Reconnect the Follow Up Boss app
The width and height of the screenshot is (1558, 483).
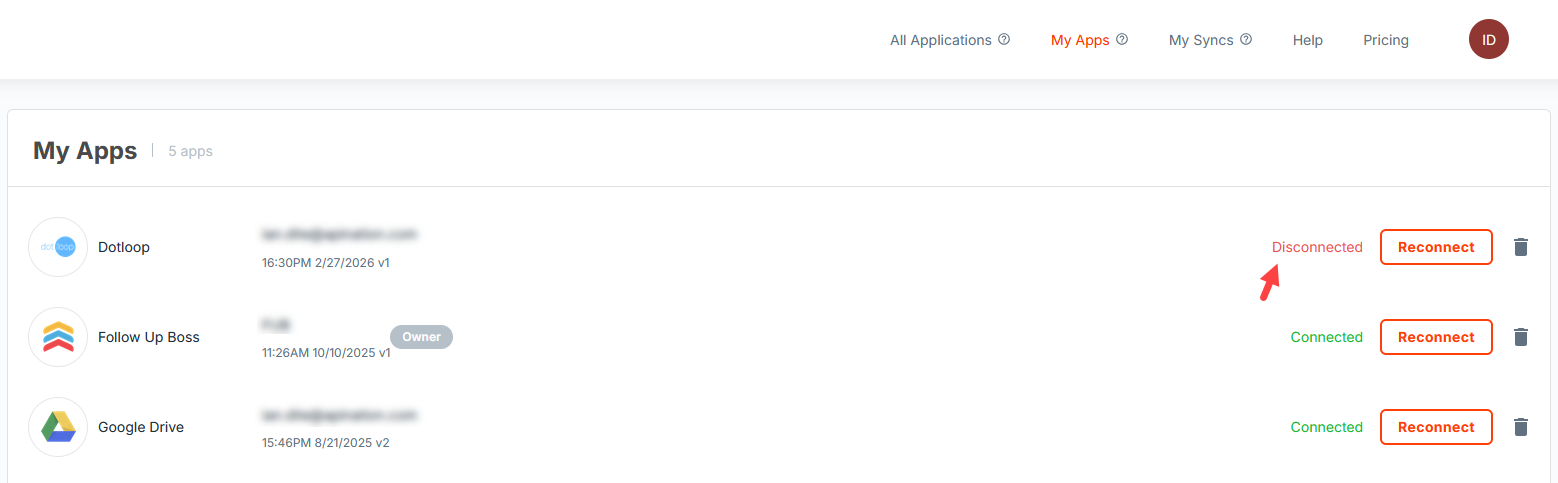pos(1436,337)
